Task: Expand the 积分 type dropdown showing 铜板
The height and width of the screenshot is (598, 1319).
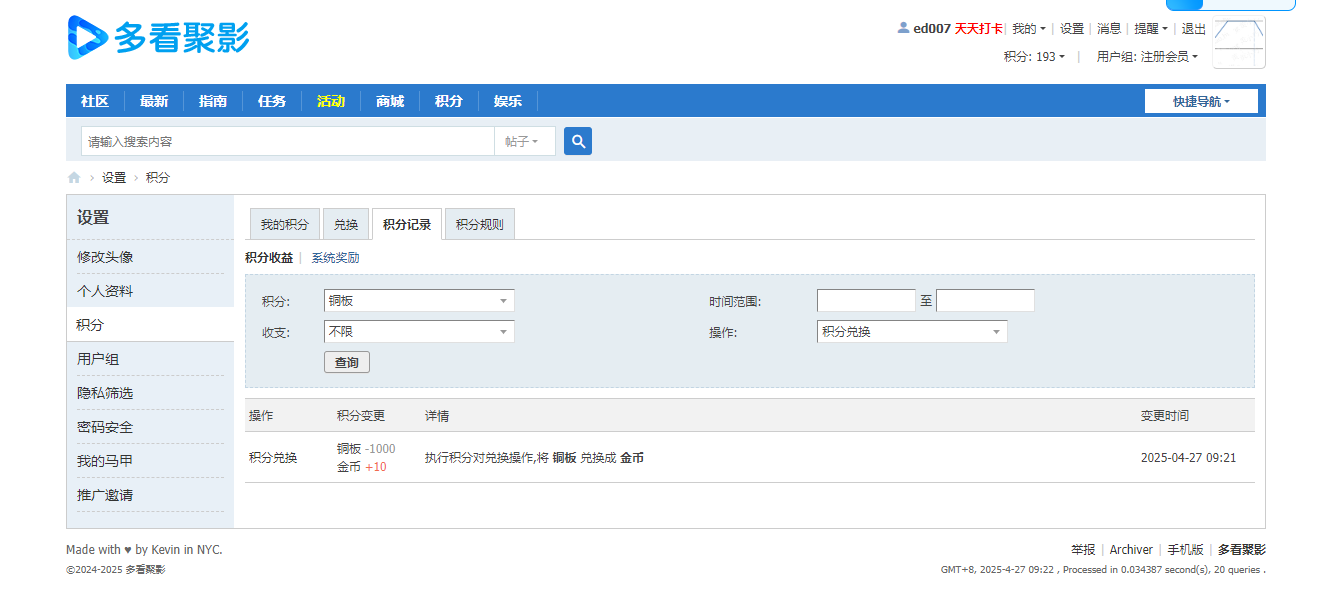Action: pos(419,300)
